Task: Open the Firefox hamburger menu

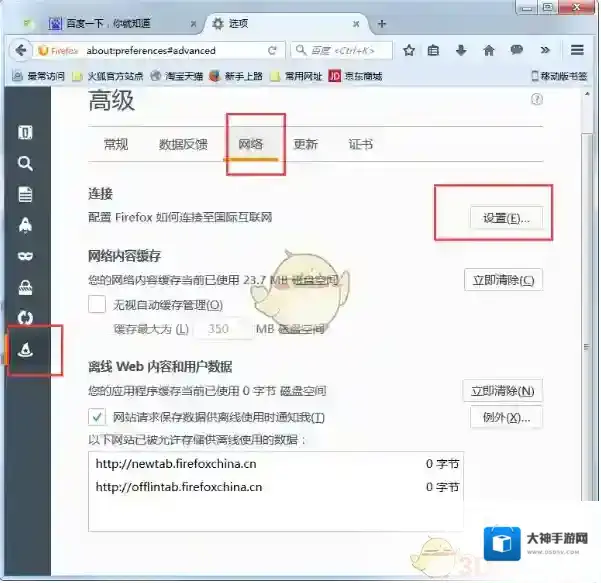Action: [x=577, y=50]
